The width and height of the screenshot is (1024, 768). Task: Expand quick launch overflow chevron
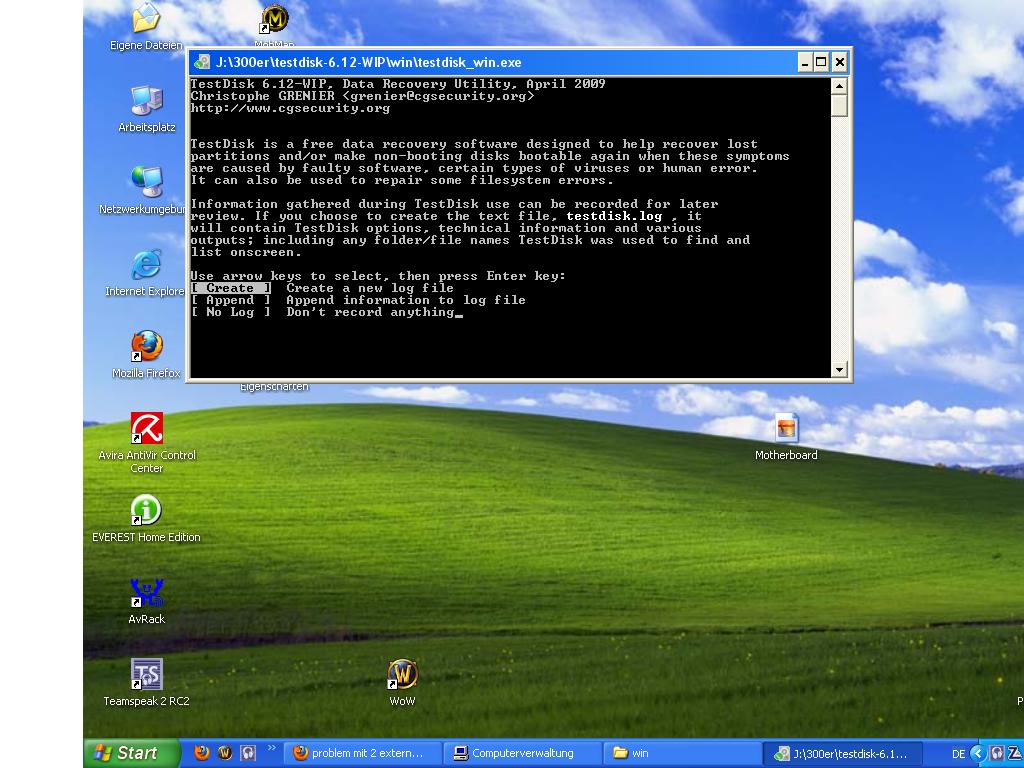coord(272,748)
